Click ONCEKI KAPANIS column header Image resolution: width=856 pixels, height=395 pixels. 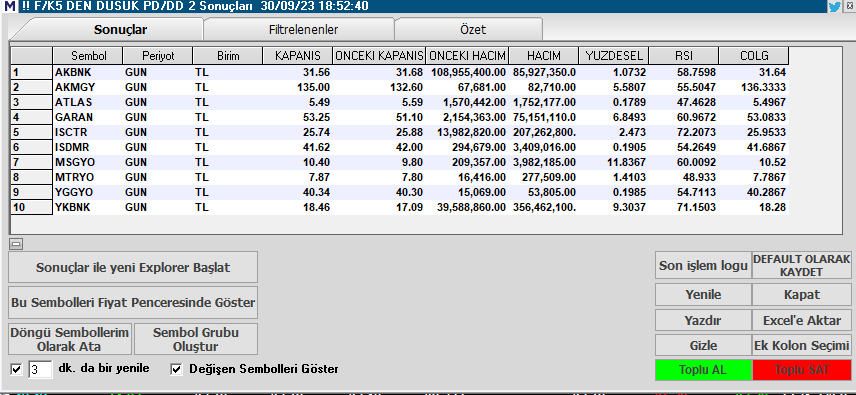(x=379, y=56)
